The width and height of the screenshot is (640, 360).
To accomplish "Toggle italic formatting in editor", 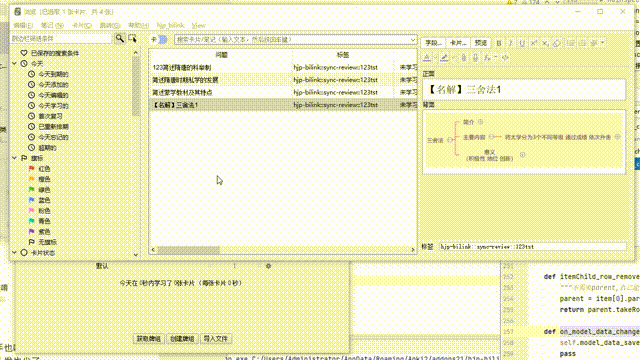I will tap(510, 43).
